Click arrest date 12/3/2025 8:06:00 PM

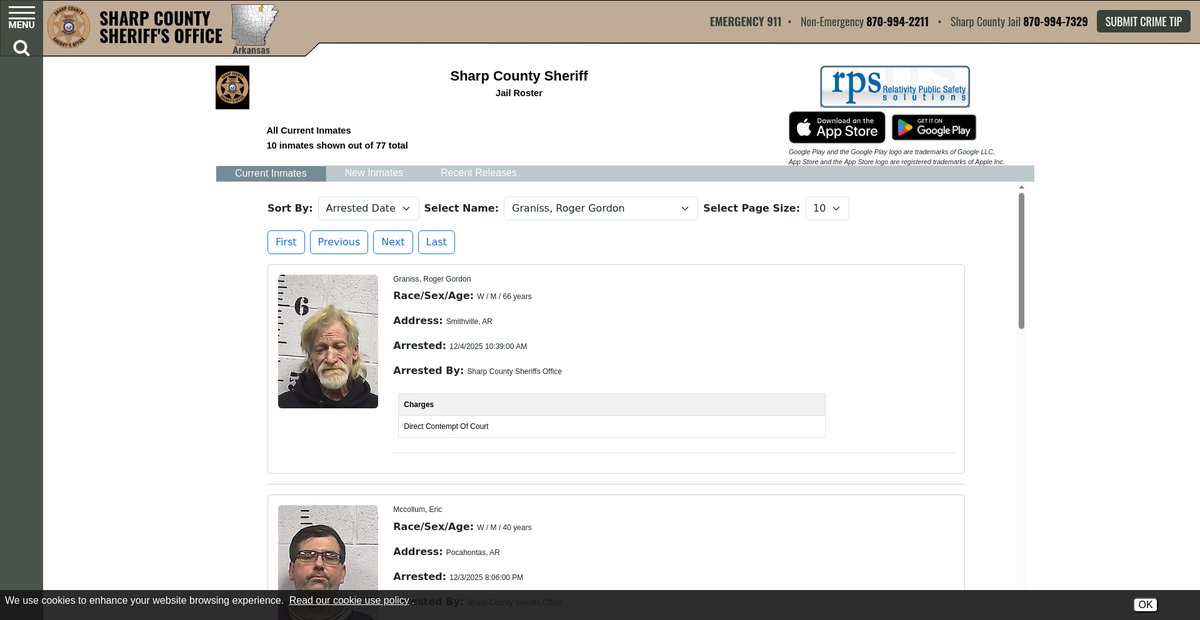tap(486, 578)
